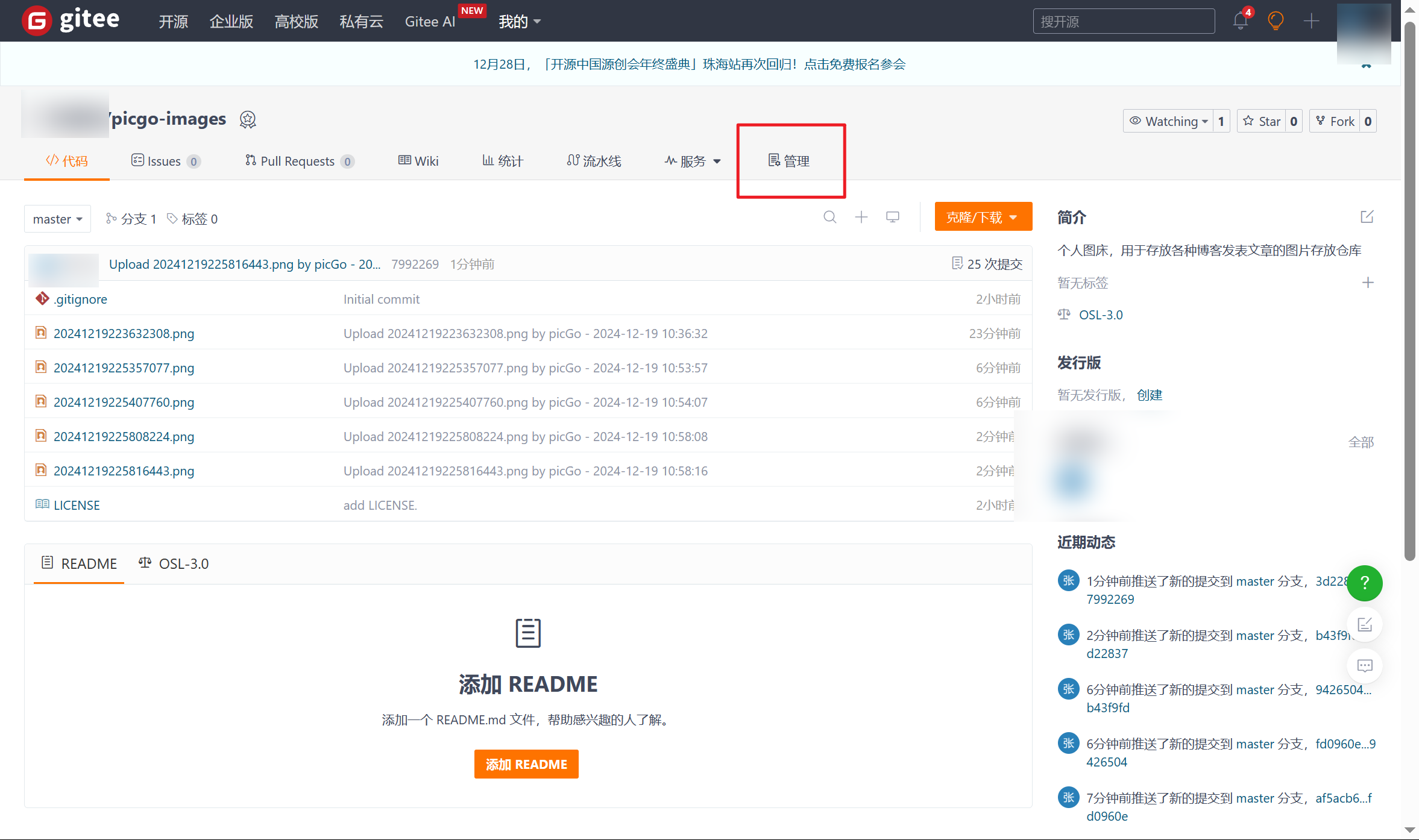Open the in-repository file search magnifier
The width and height of the screenshot is (1419, 840).
pyautogui.click(x=830, y=217)
